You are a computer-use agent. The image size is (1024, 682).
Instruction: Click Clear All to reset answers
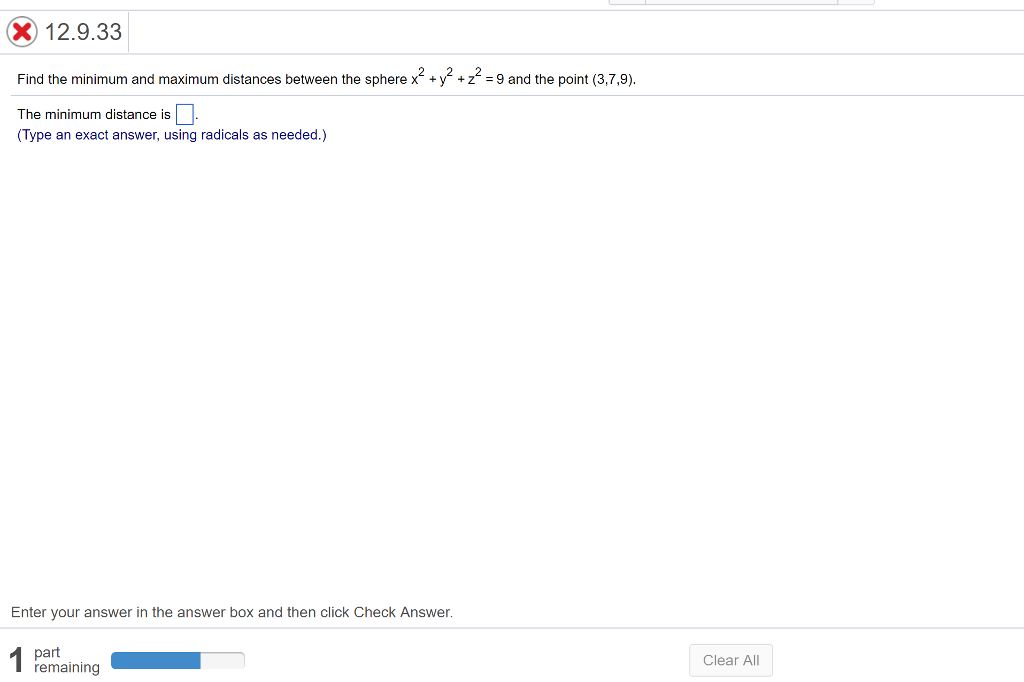click(x=730, y=660)
